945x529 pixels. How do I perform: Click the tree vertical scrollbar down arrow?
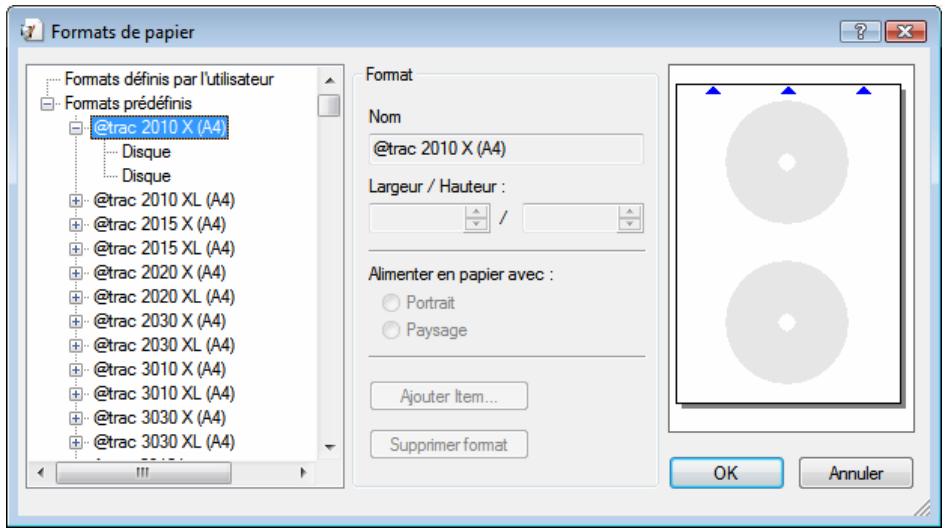[330, 447]
